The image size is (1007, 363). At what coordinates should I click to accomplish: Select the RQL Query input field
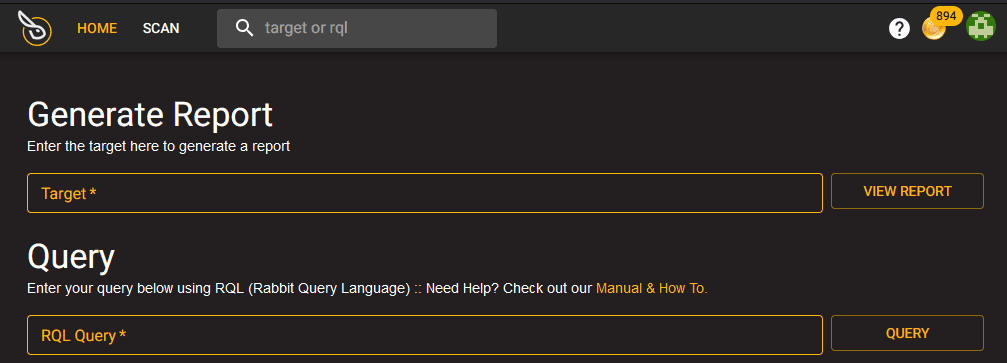point(425,335)
